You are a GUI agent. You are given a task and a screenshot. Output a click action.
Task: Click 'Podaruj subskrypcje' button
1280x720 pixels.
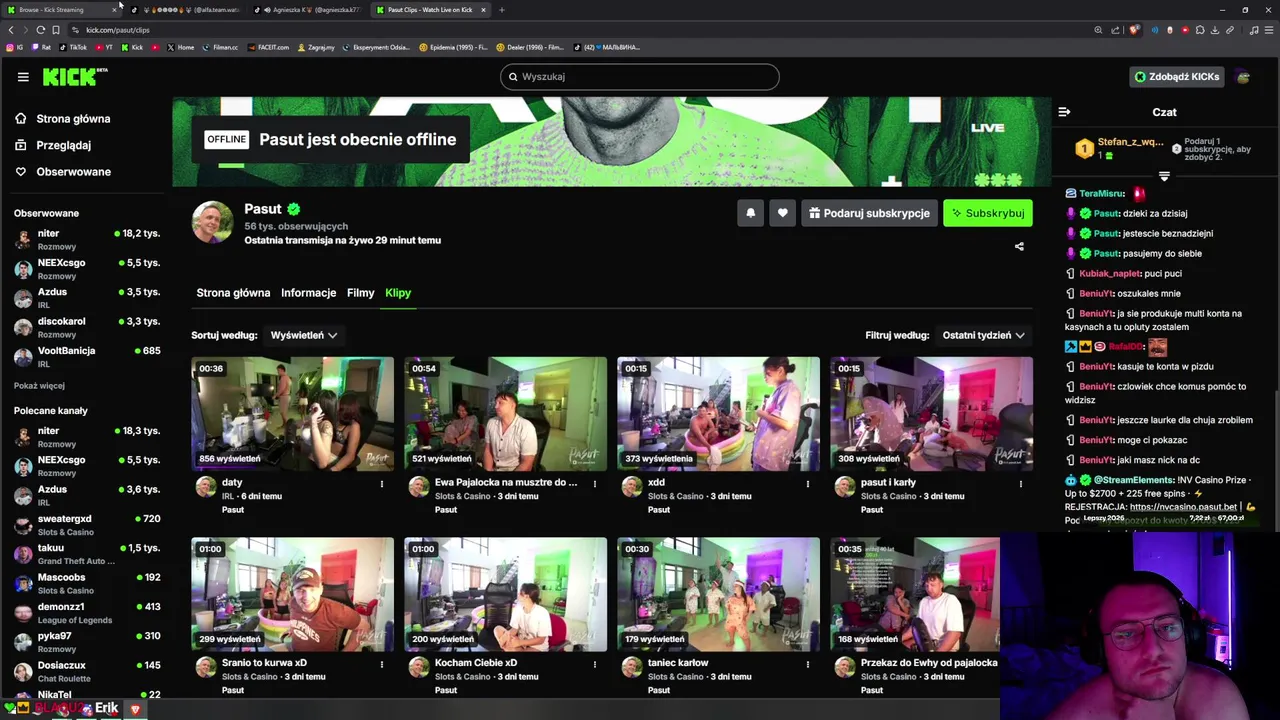point(869,213)
